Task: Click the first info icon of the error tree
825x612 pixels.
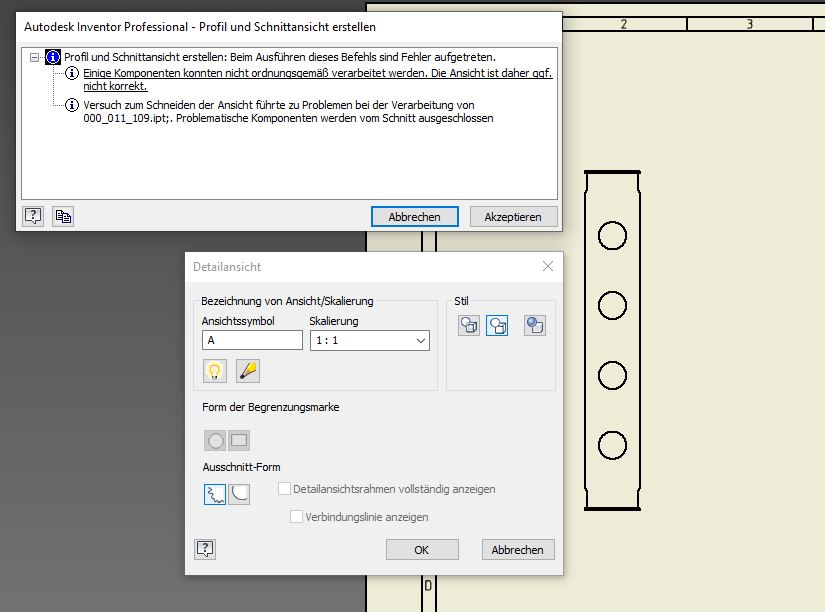Action: 72,73
